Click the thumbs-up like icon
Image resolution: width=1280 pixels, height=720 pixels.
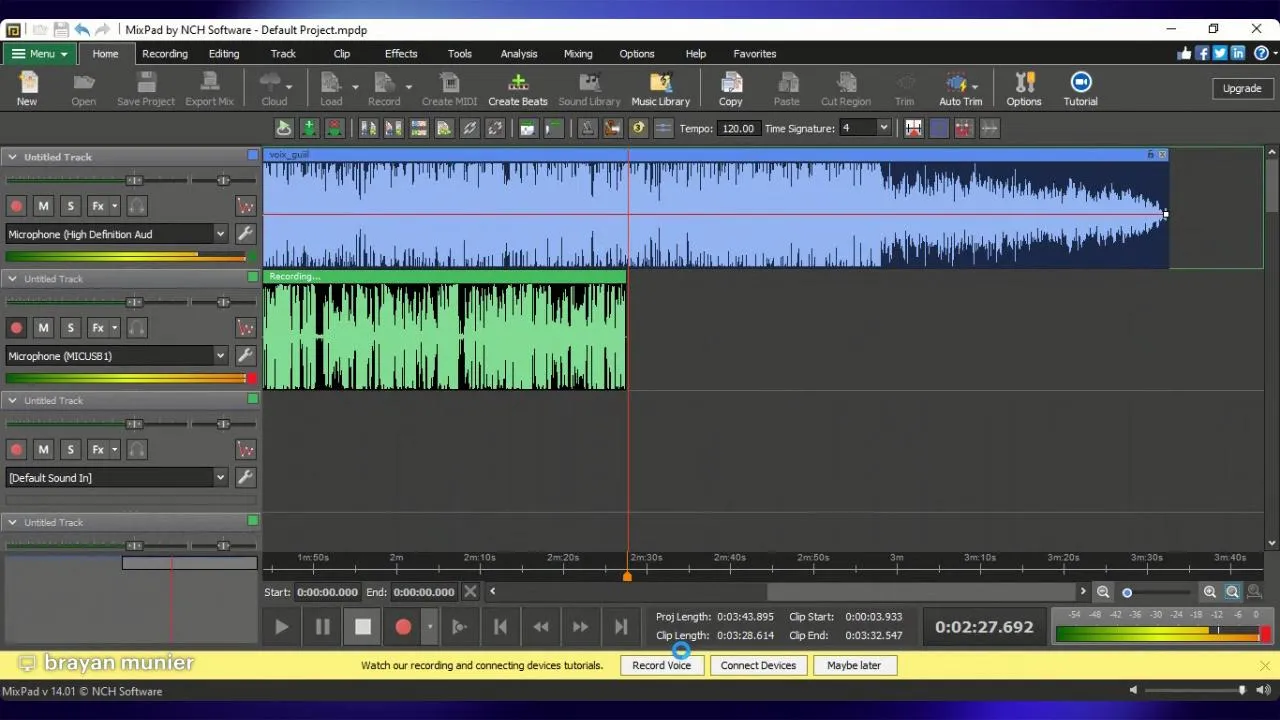1185,53
